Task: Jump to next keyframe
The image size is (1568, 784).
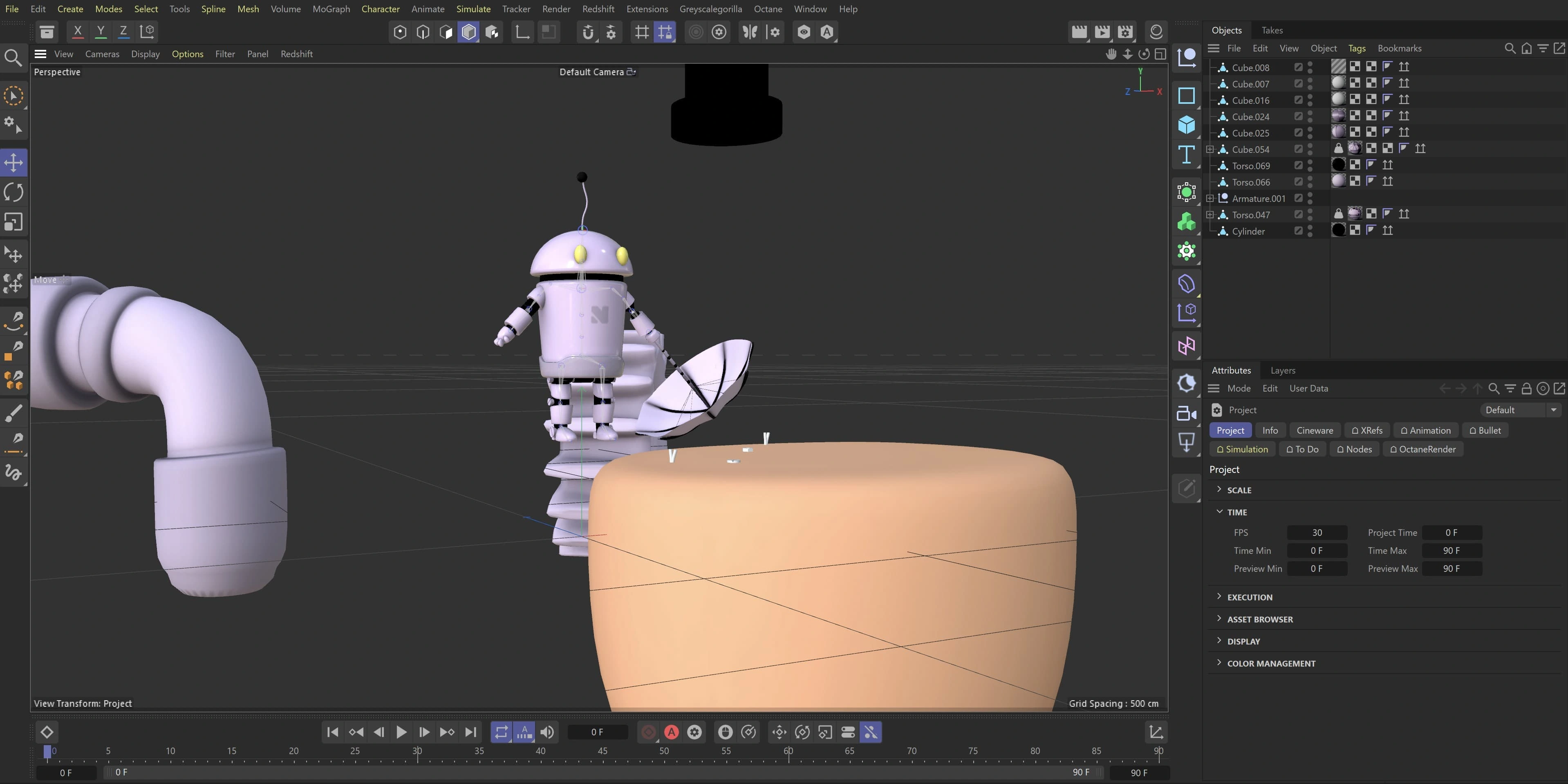Action: tap(447, 732)
